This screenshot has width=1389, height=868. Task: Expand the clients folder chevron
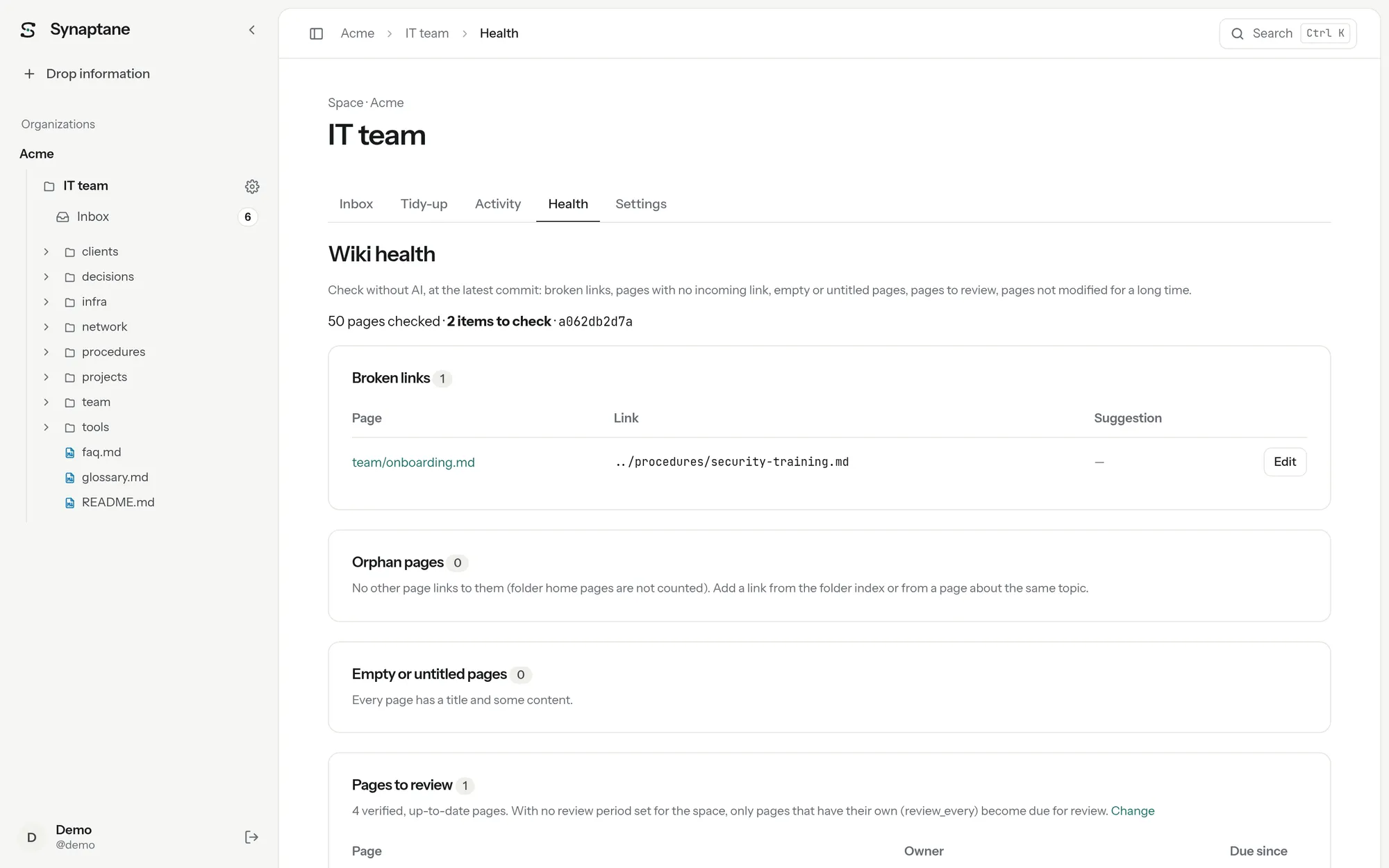pyautogui.click(x=47, y=251)
